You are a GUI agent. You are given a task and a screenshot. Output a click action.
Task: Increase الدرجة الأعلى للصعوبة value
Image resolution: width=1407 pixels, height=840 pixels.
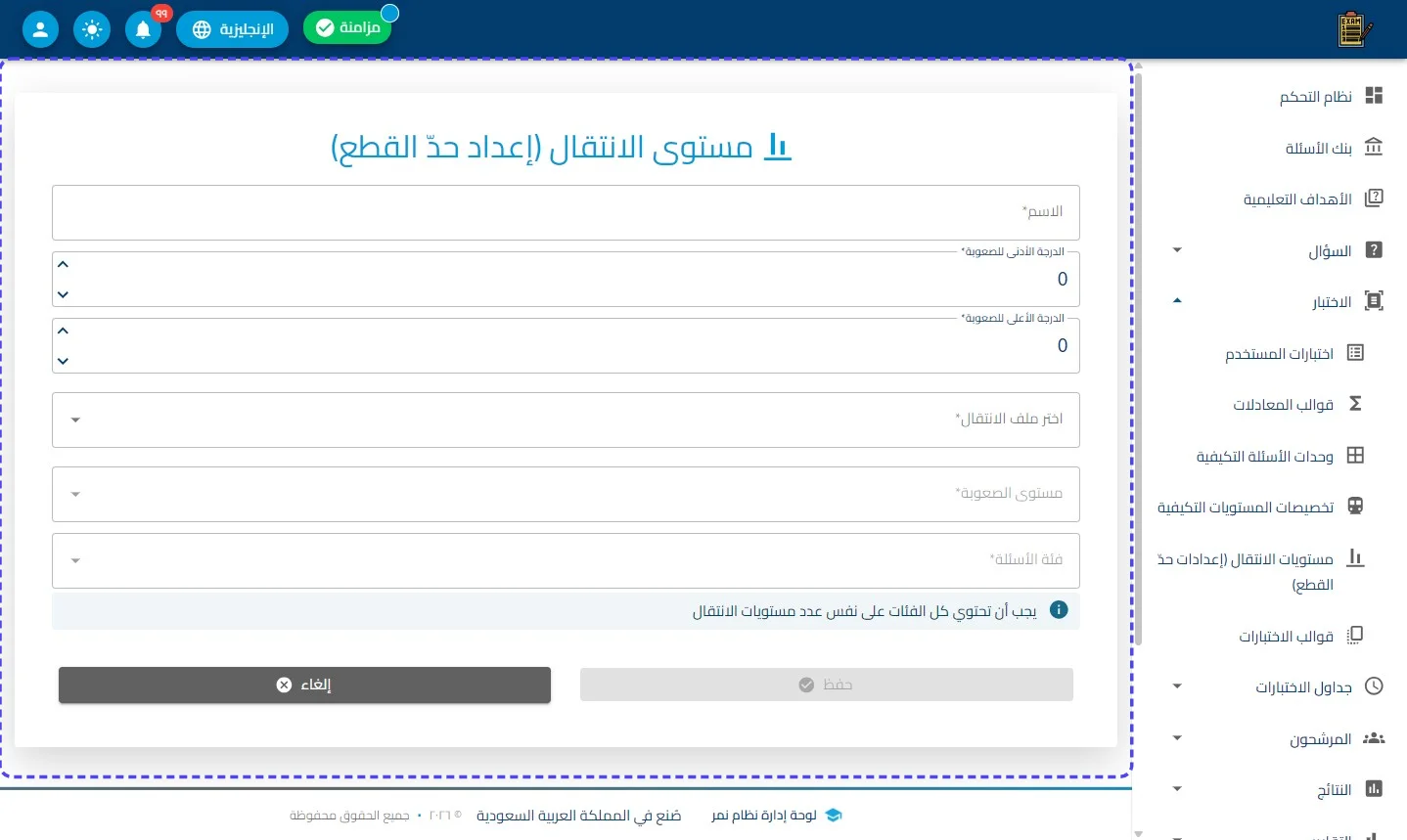pyautogui.click(x=63, y=331)
